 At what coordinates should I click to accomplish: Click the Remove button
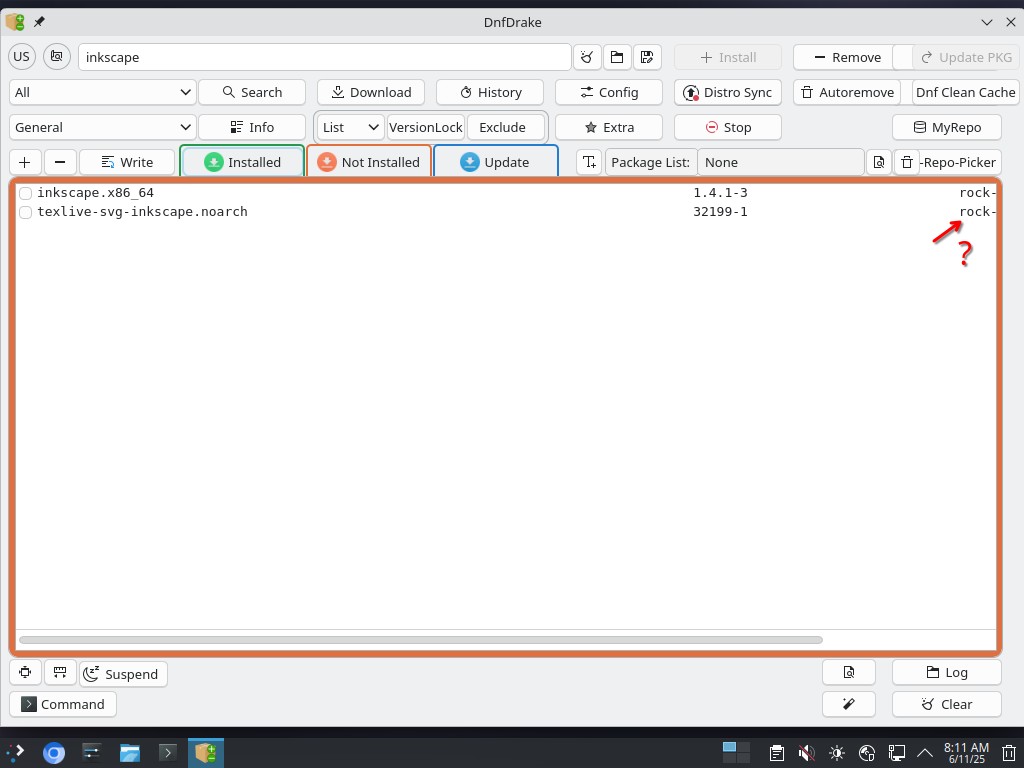tap(847, 57)
